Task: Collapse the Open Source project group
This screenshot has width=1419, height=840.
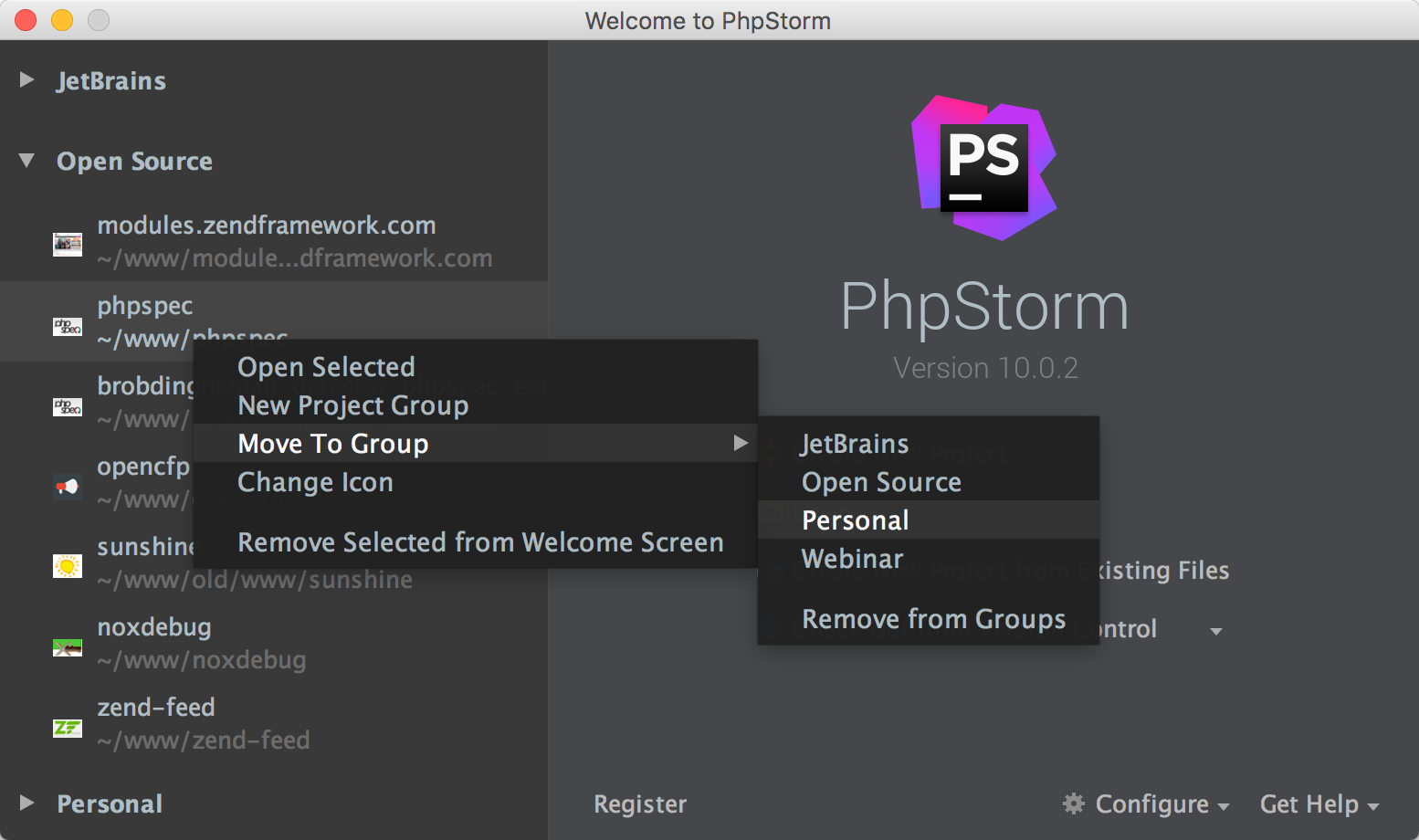Action: [x=26, y=161]
